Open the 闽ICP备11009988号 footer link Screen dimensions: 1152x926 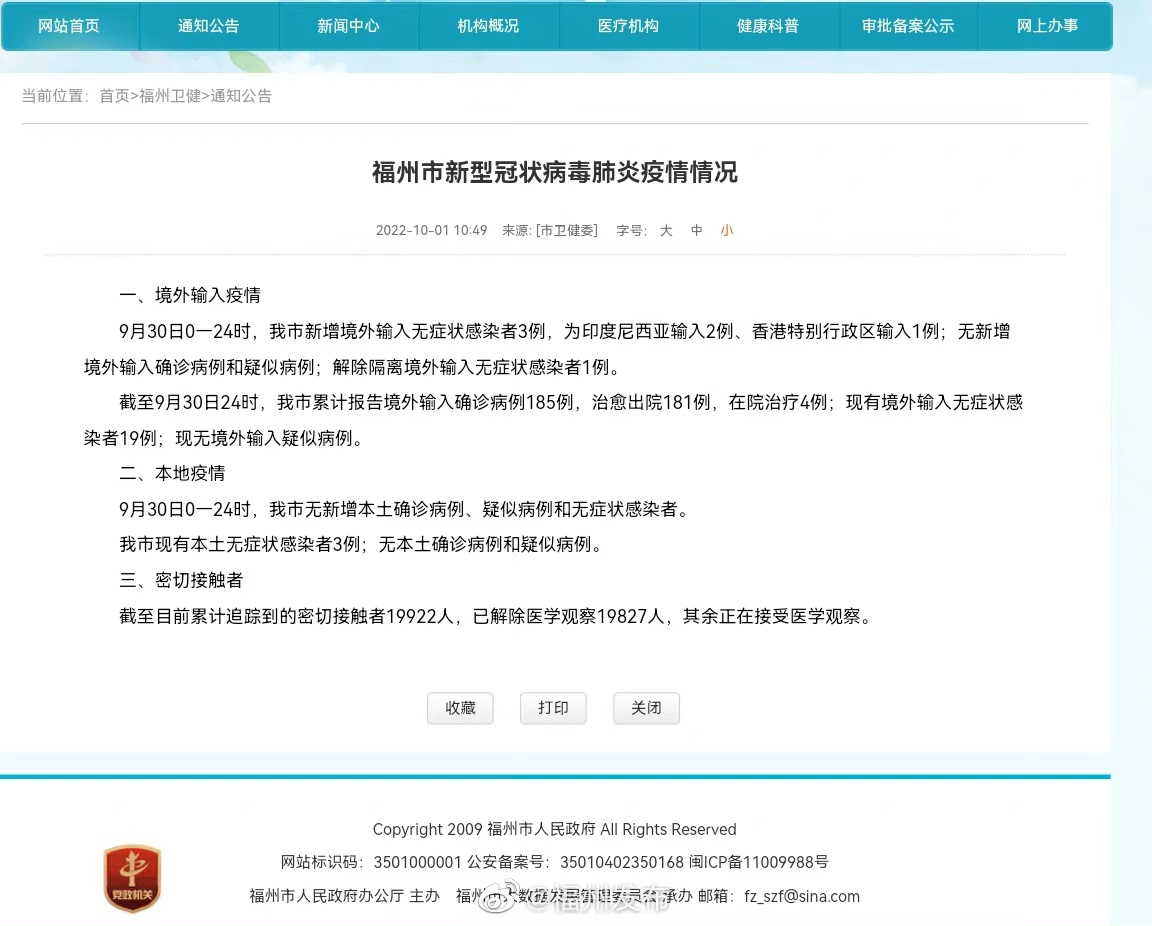point(759,862)
